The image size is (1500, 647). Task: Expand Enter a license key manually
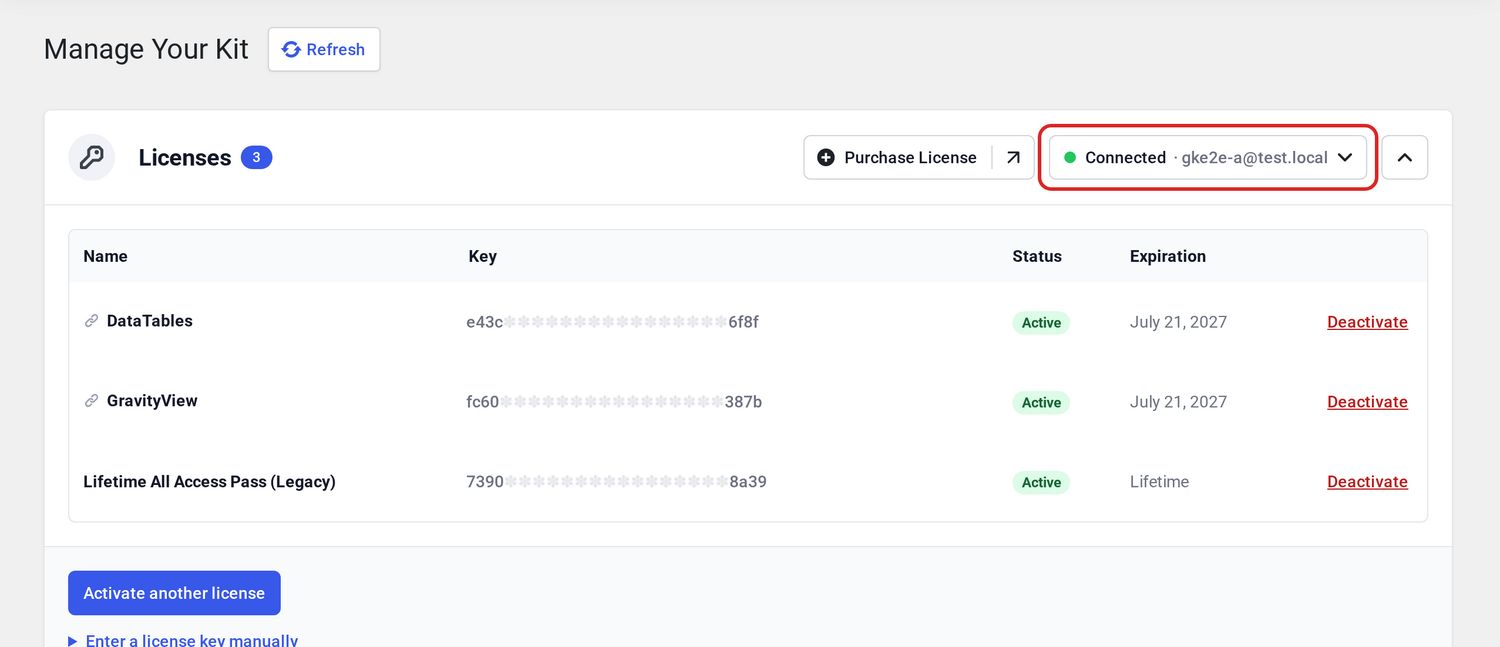tap(183, 640)
